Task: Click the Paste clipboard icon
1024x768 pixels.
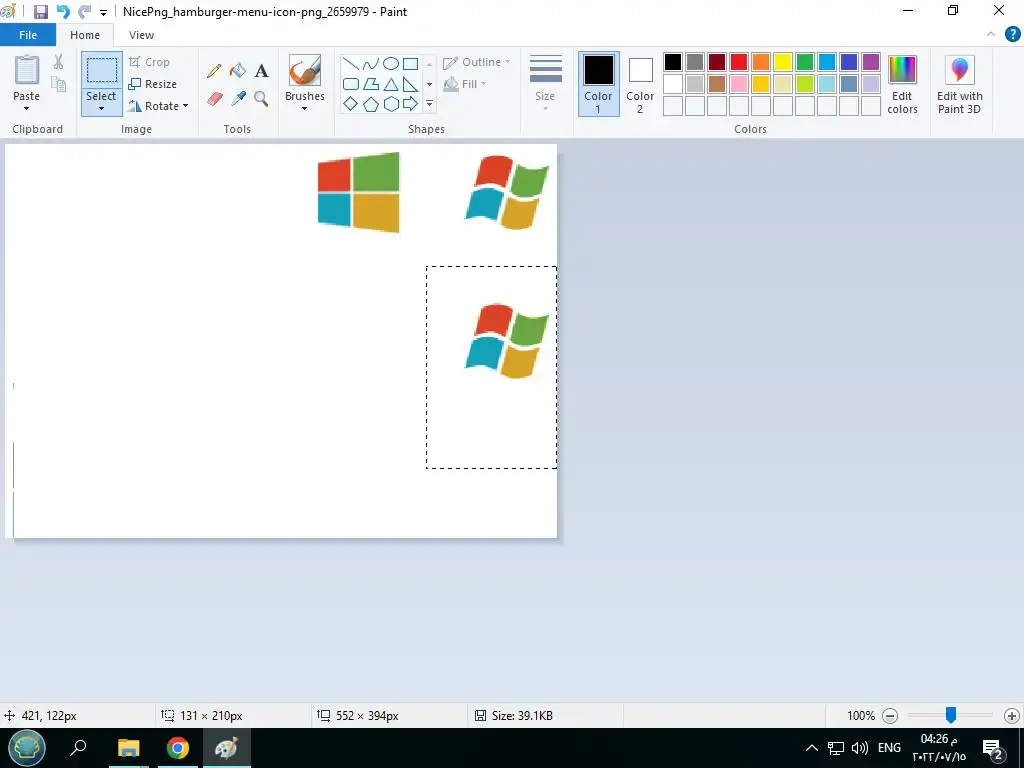Action: tap(27, 69)
